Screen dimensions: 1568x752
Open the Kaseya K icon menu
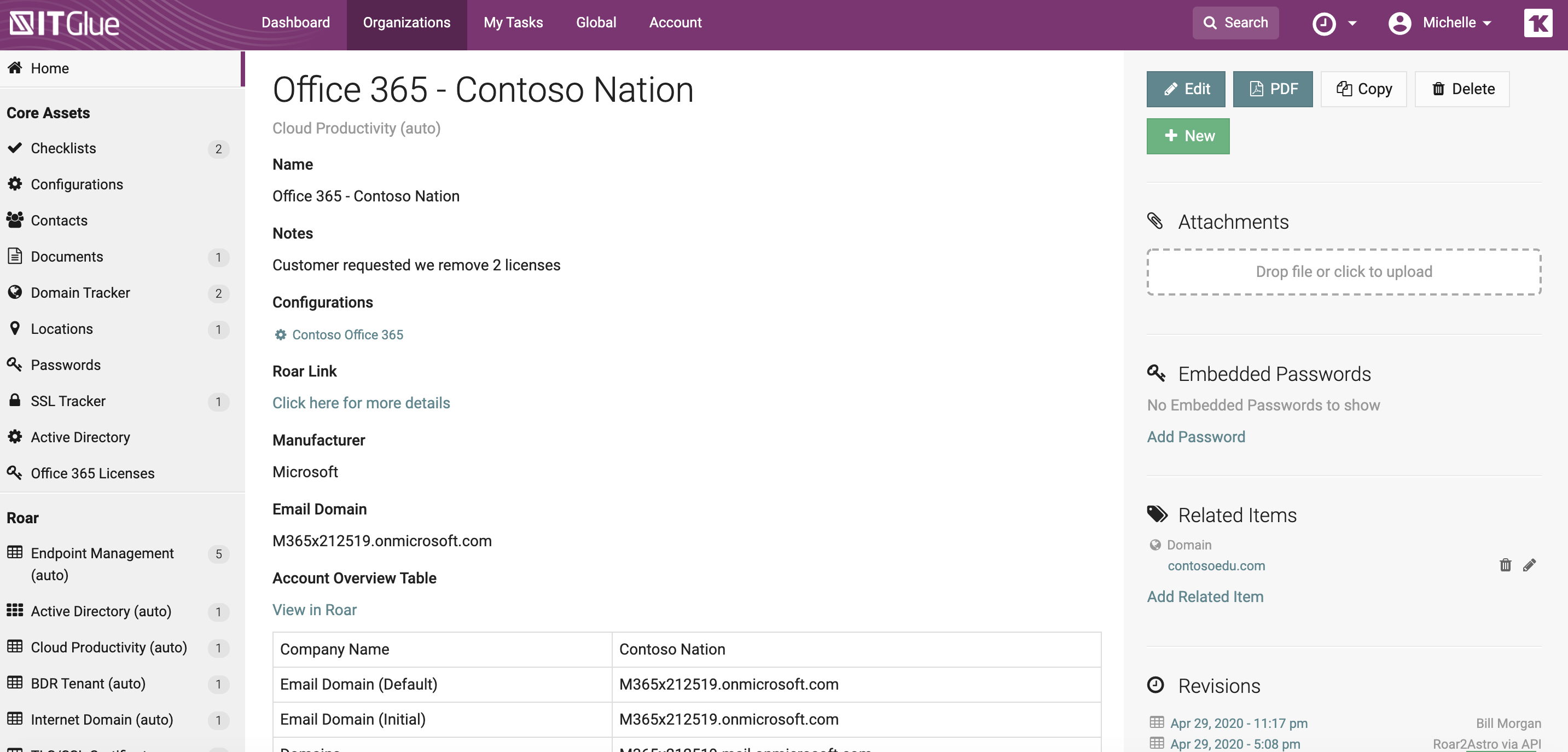(x=1537, y=23)
